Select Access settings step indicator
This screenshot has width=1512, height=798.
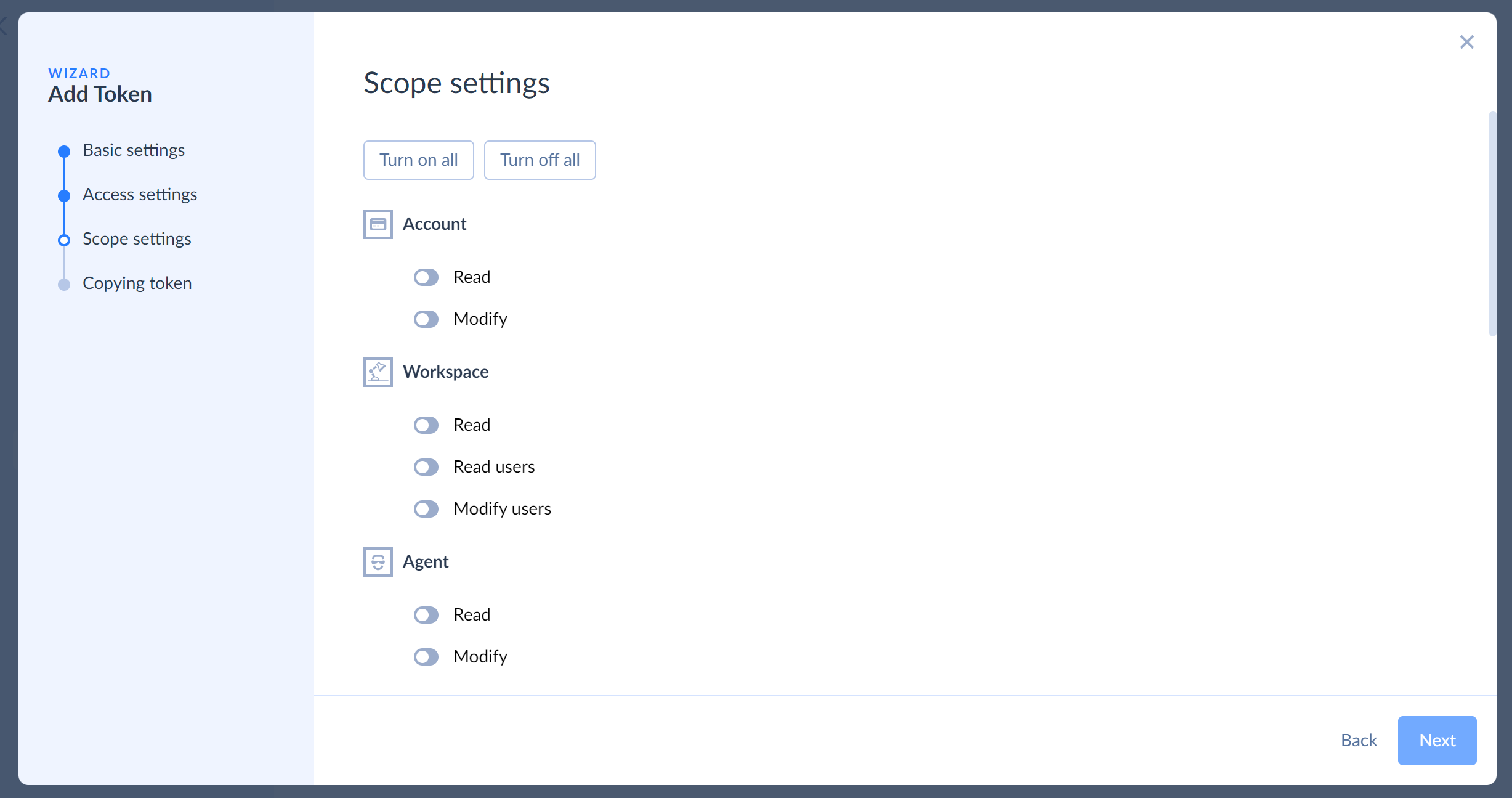tap(64, 194)
